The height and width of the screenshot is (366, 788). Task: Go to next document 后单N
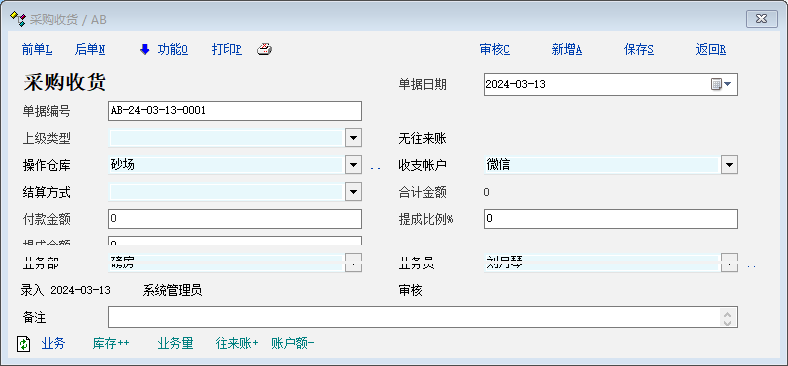pos(89,49)
